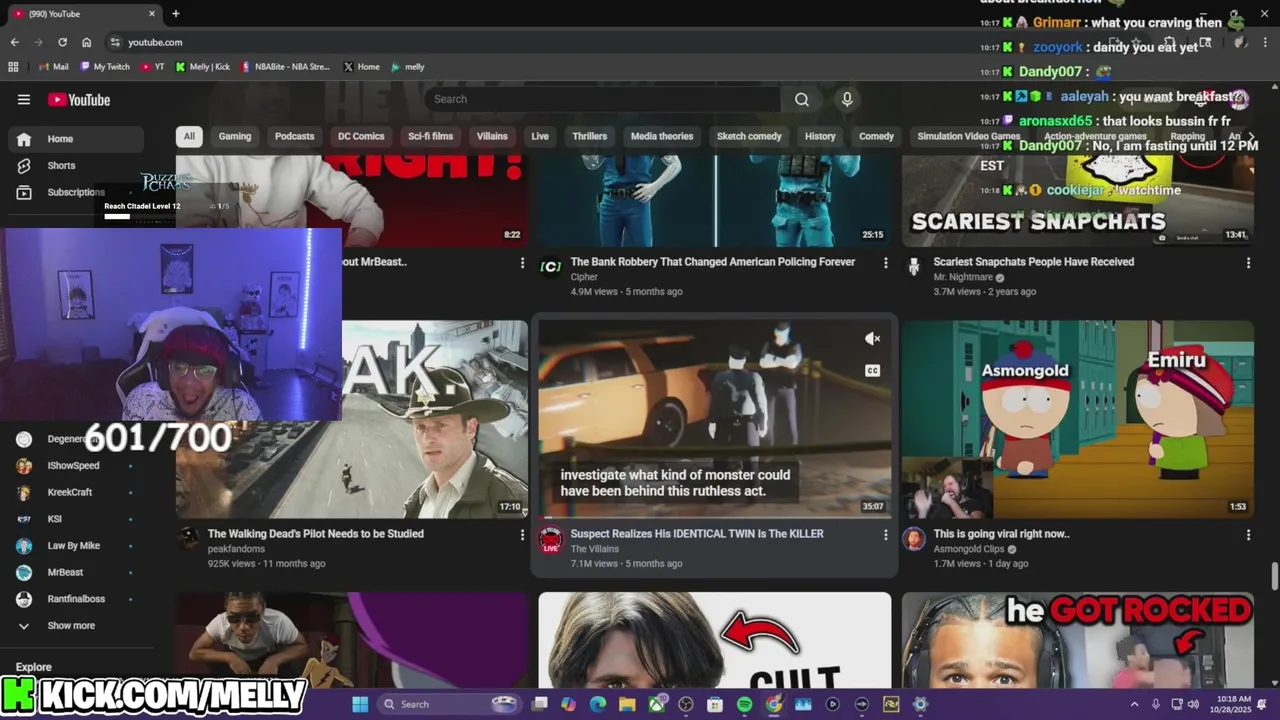Image resolution: width=1280 pixels, height=720 pixels.
Task: Open options for Scariest Snapchats video
Action: click(1248, 263)
